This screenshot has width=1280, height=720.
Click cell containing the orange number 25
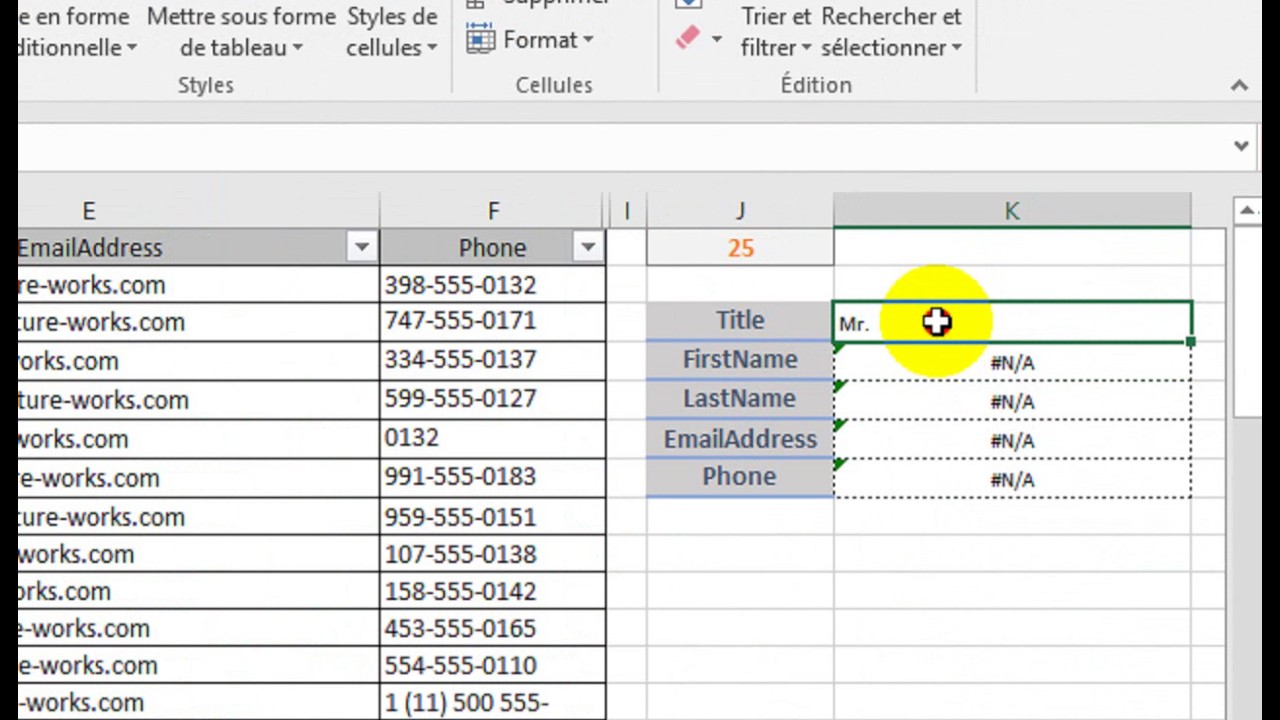tap(740, 248)
